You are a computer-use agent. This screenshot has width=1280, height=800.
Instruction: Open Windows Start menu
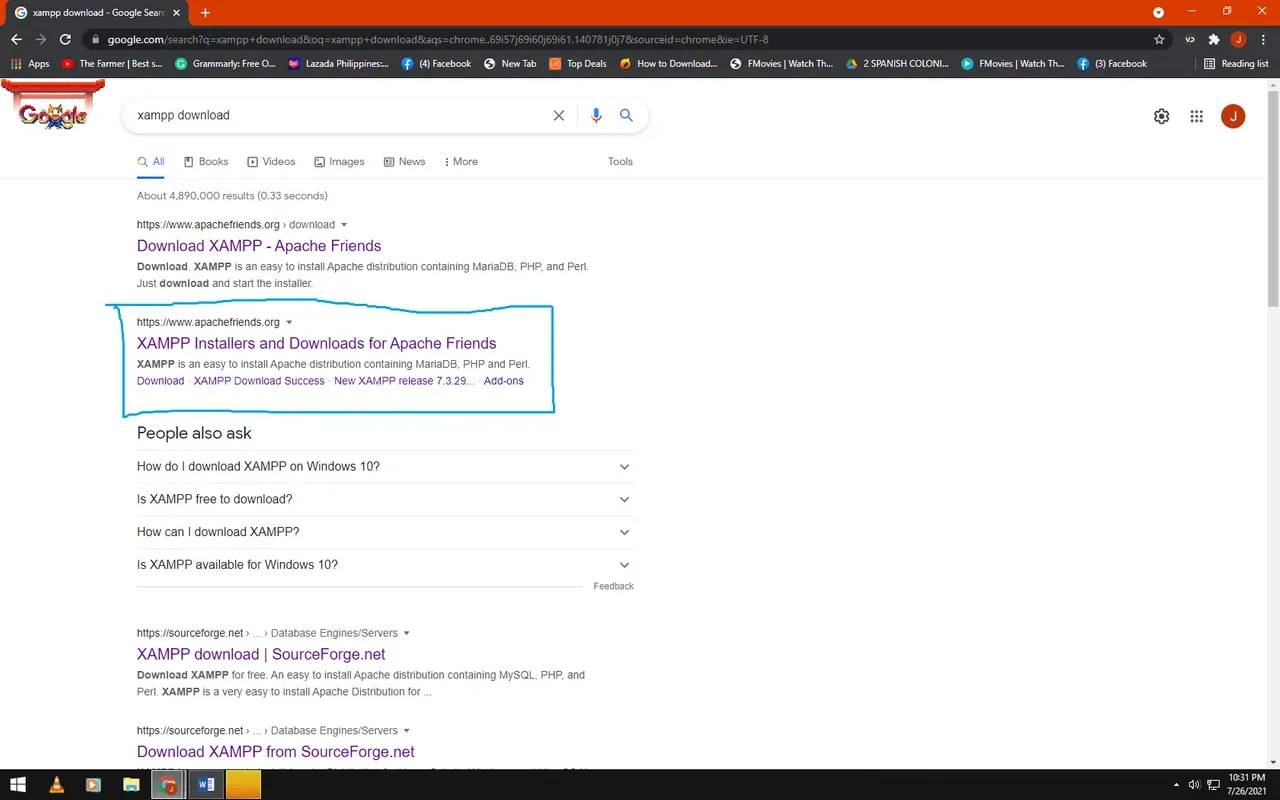click(18, 785)
